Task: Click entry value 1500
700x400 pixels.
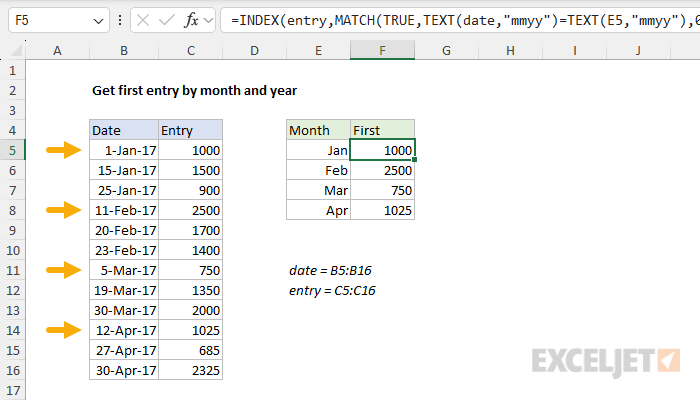Action: coord(191,171)
